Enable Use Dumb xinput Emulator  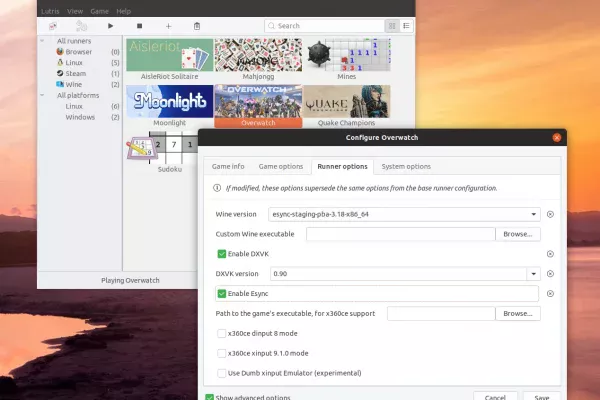222,373
